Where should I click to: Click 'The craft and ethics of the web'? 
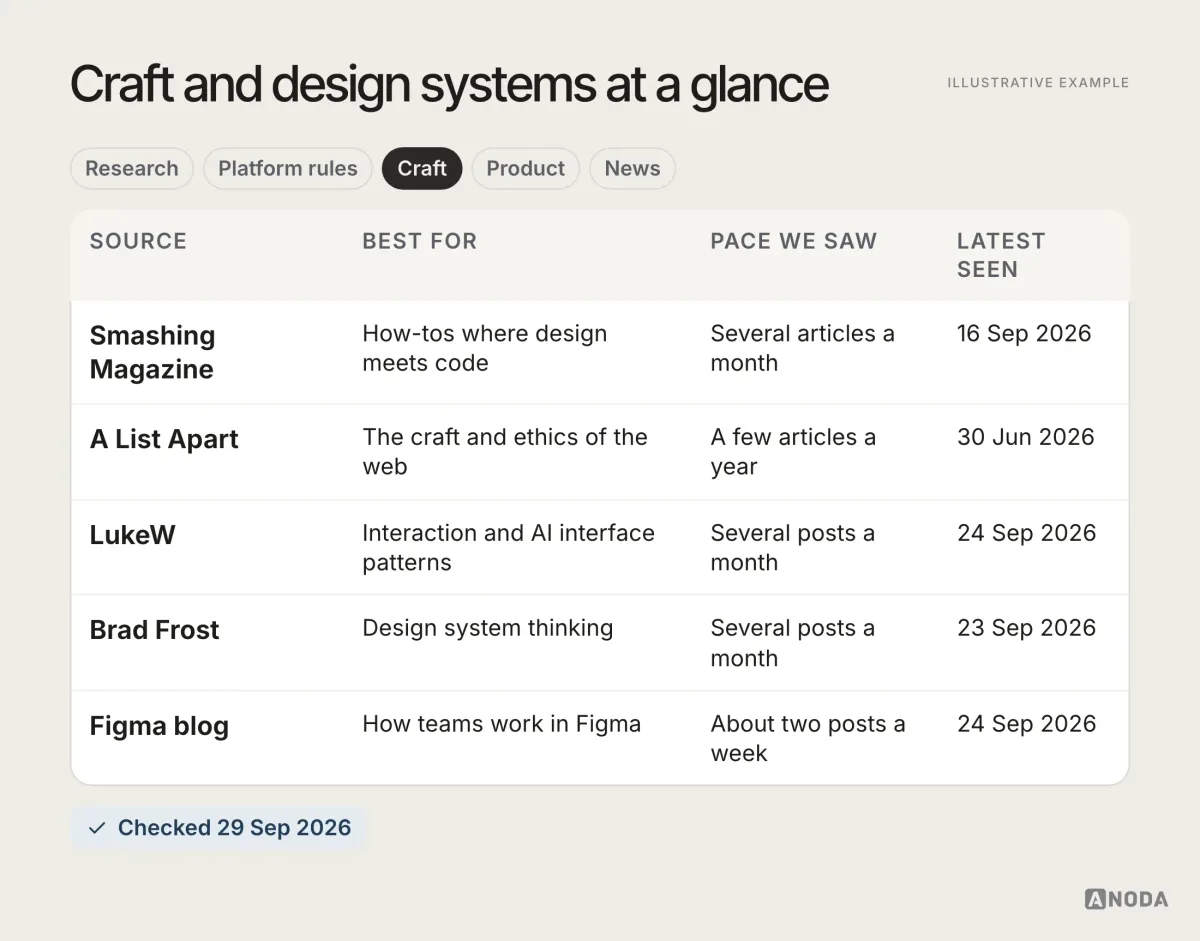tap(505, 451)
